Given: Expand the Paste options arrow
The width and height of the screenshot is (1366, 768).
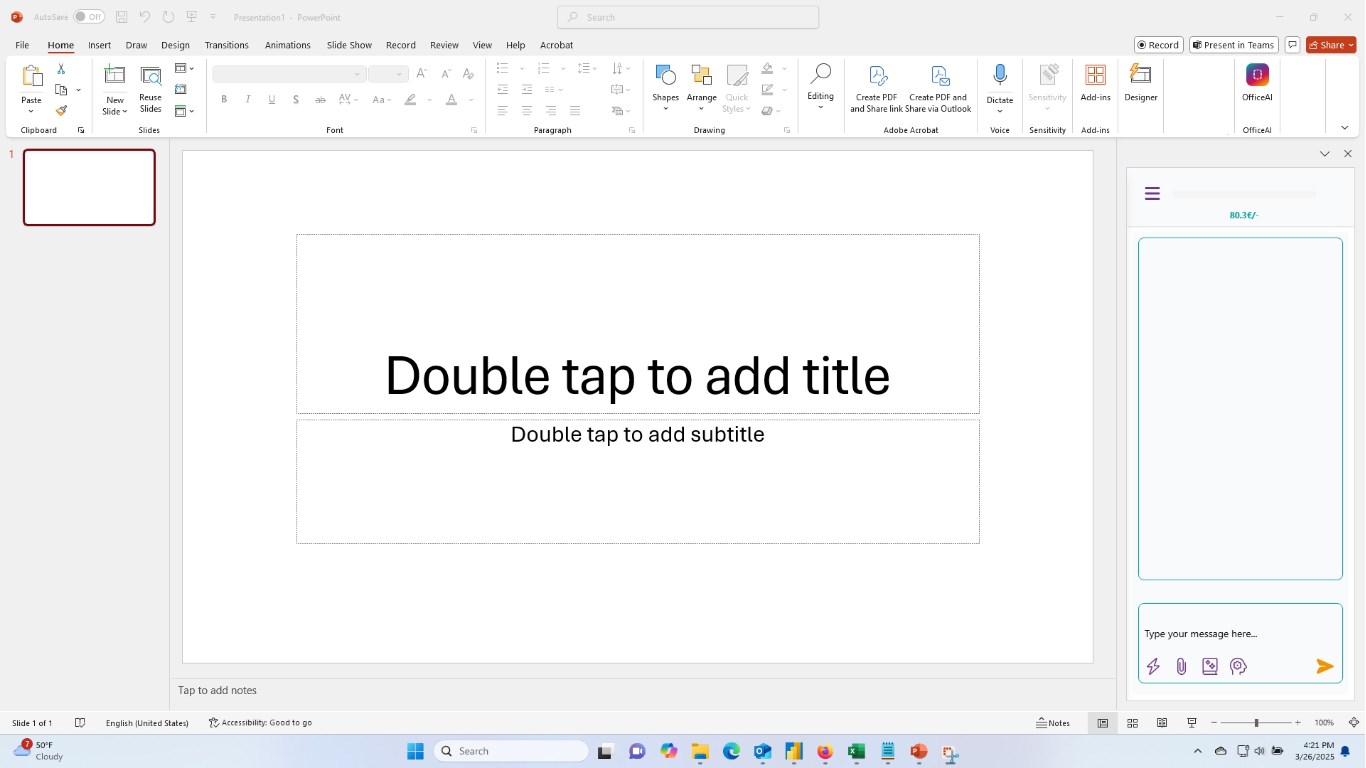Looking at the screenshot, I should 31,111.
